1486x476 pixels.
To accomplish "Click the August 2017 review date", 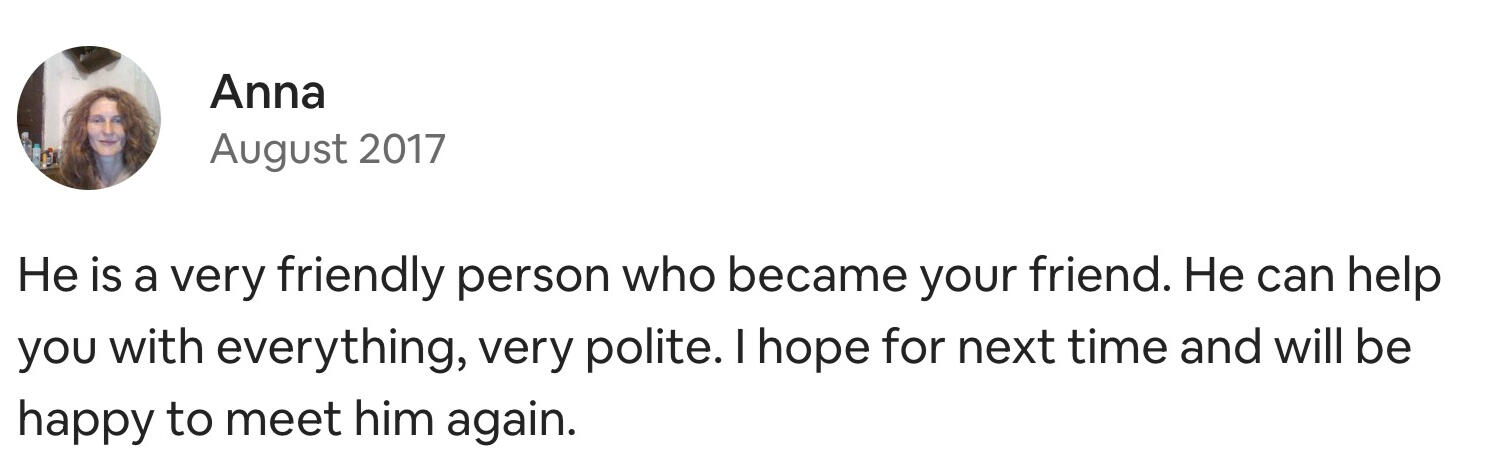I will click(x=327, y=150).
